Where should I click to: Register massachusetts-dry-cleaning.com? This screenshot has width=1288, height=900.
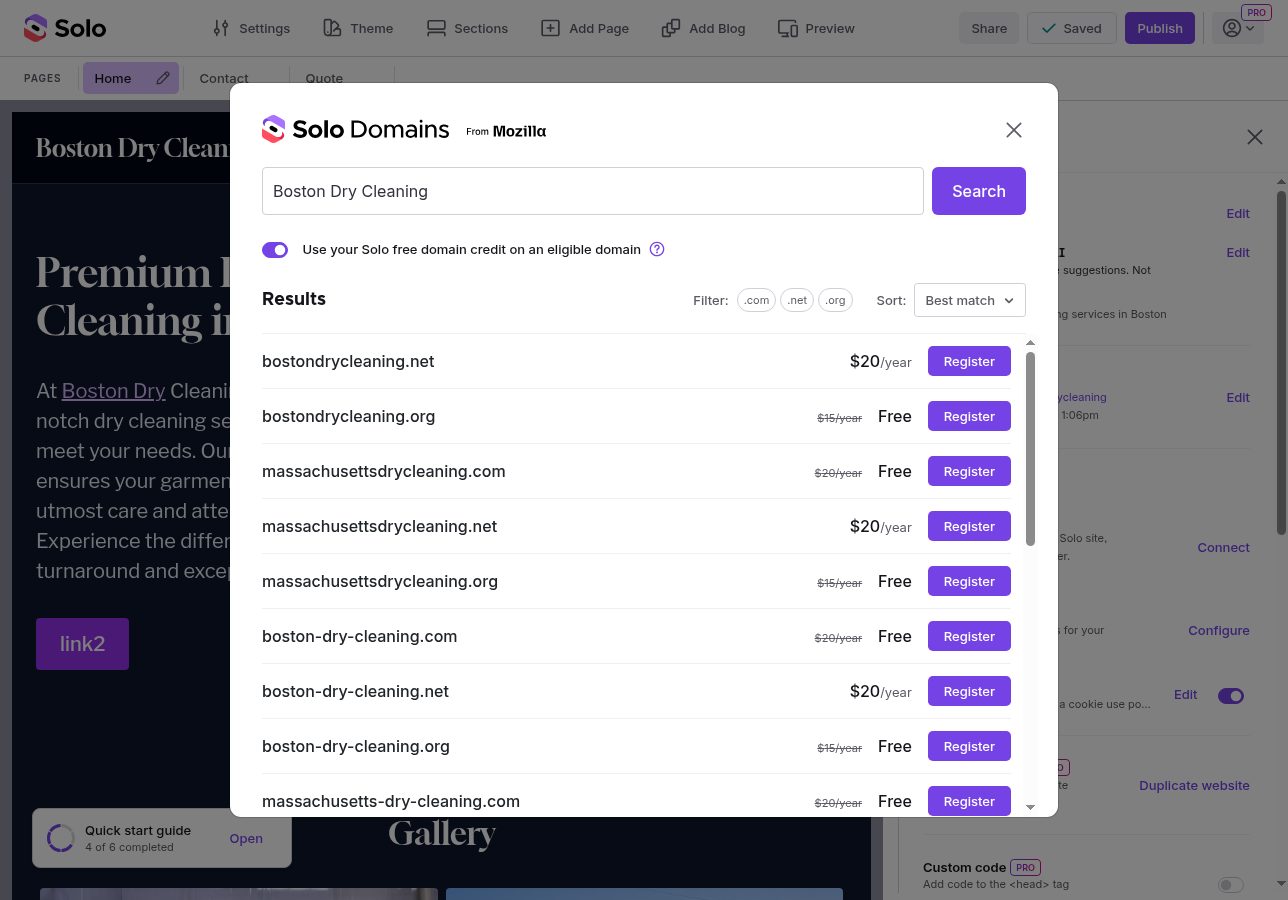969,801
